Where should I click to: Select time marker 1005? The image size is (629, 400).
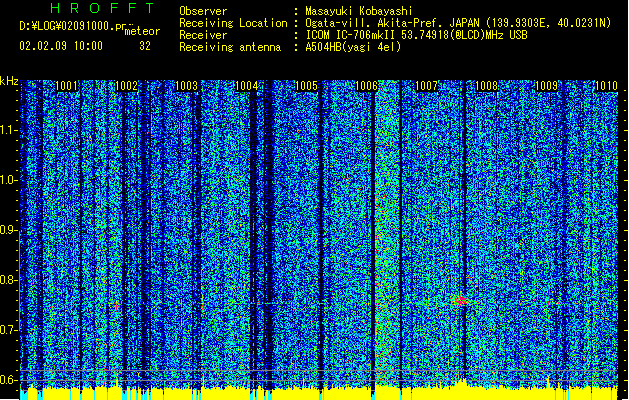[306, 86]
